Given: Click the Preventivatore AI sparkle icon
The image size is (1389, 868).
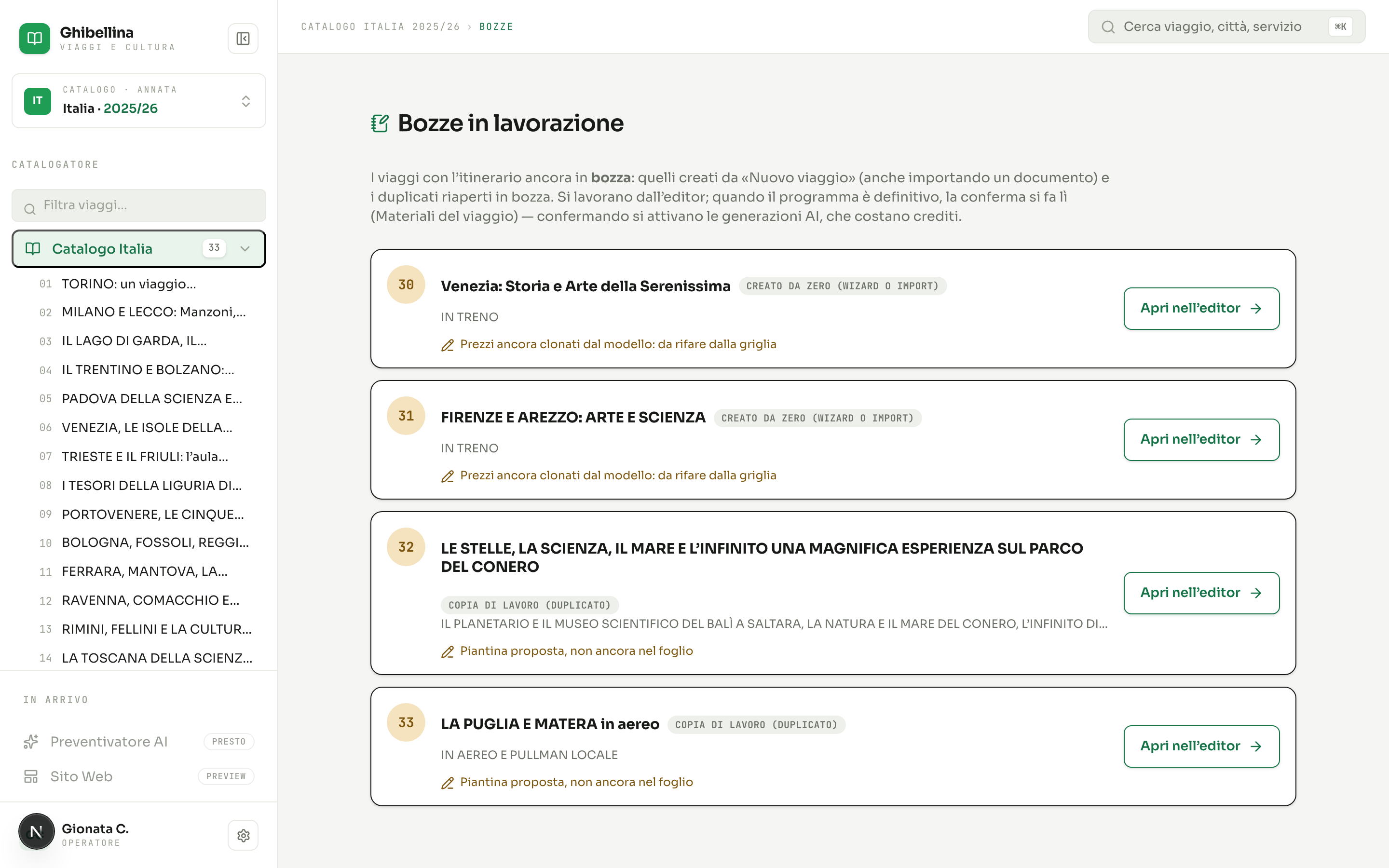Looking at the screenshot, I should pyautogui.click(x=31, y=742).
